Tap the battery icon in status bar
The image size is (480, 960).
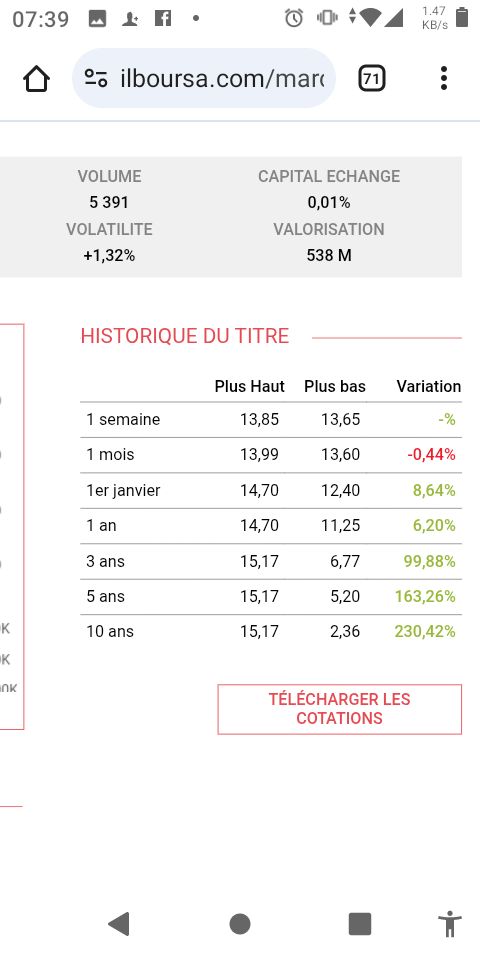(462, 18)
